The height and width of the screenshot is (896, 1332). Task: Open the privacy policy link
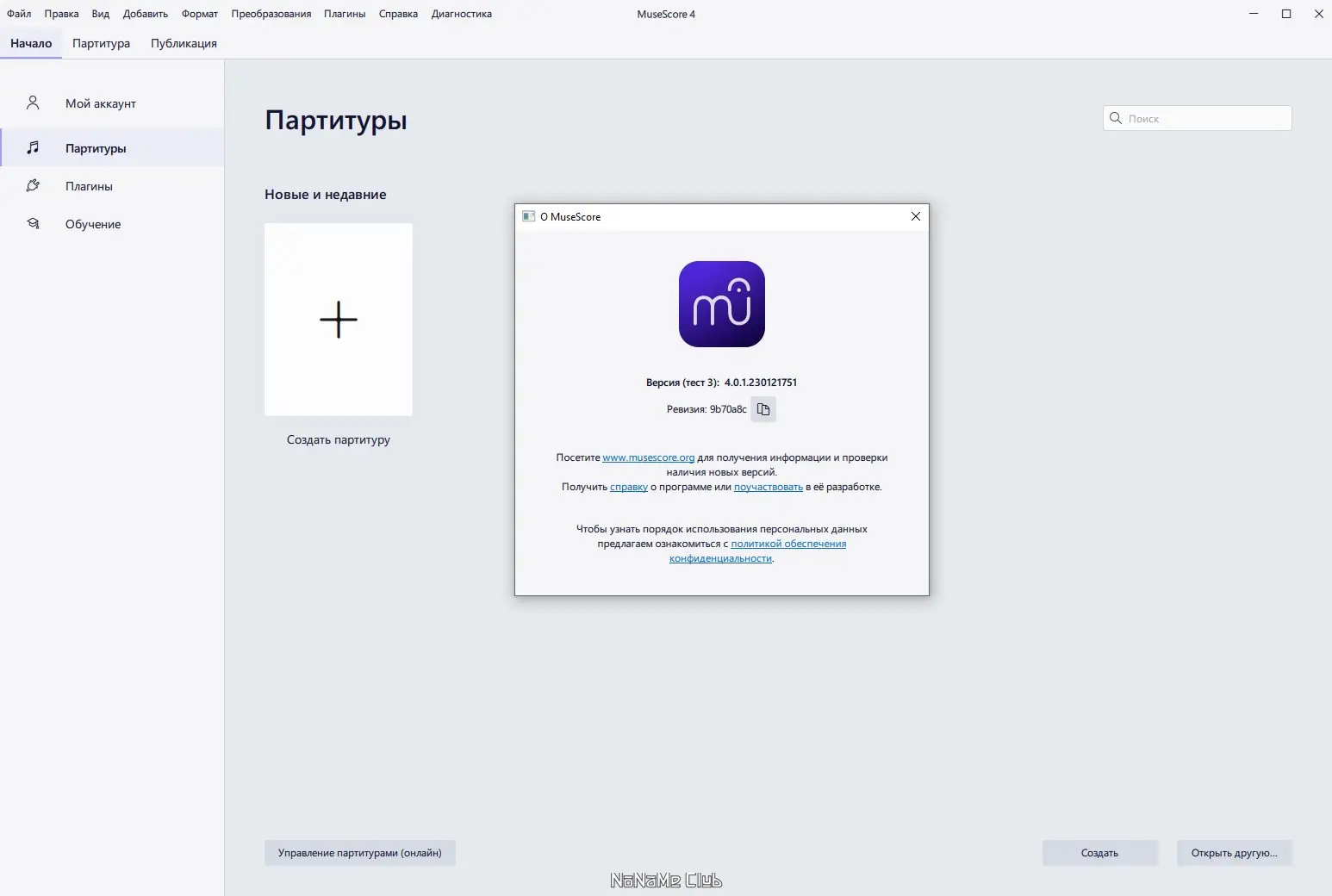tap(789, 544)
